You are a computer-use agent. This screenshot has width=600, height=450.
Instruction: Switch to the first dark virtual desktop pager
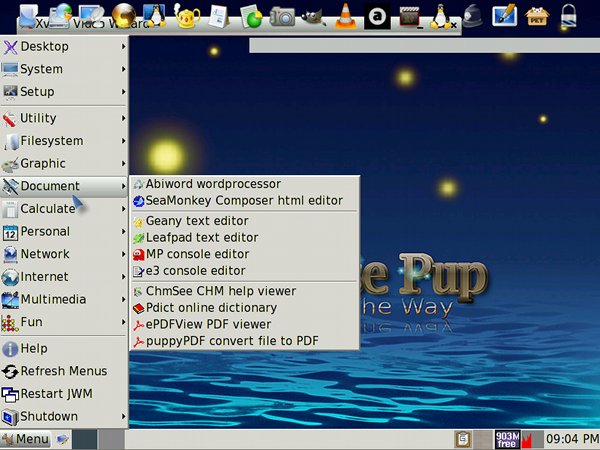click(x=85, y=439)
